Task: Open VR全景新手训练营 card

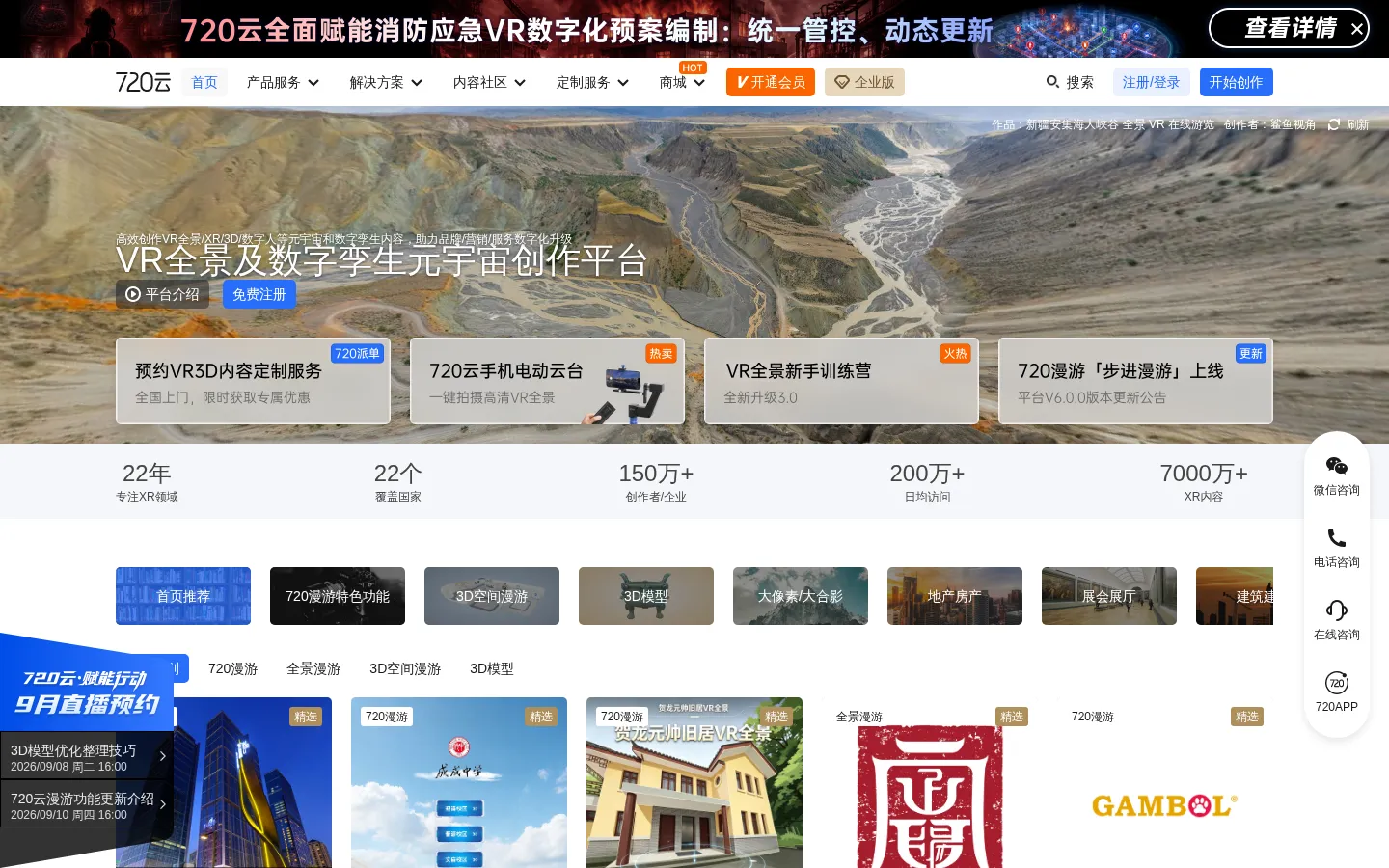Action: [841, 381]
